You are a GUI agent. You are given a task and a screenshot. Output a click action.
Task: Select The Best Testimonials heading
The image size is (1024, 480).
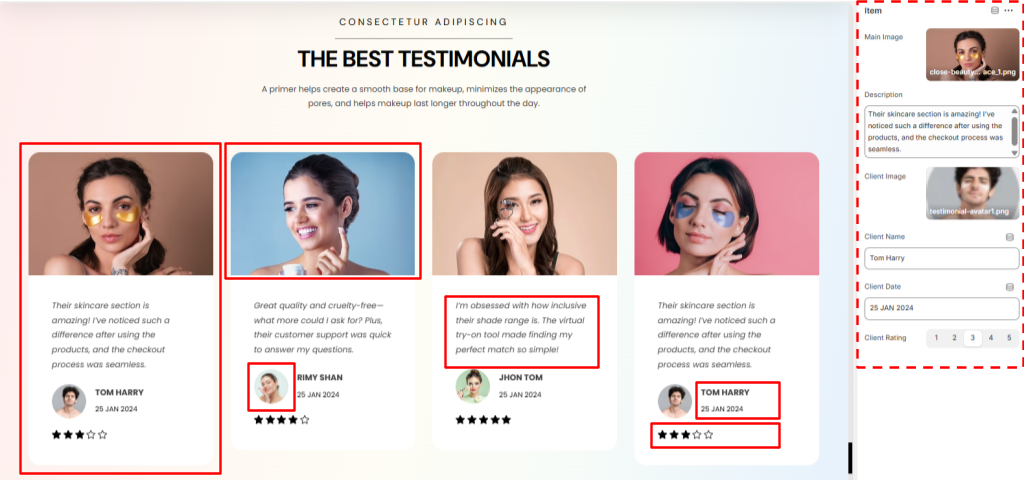[423, 59]
